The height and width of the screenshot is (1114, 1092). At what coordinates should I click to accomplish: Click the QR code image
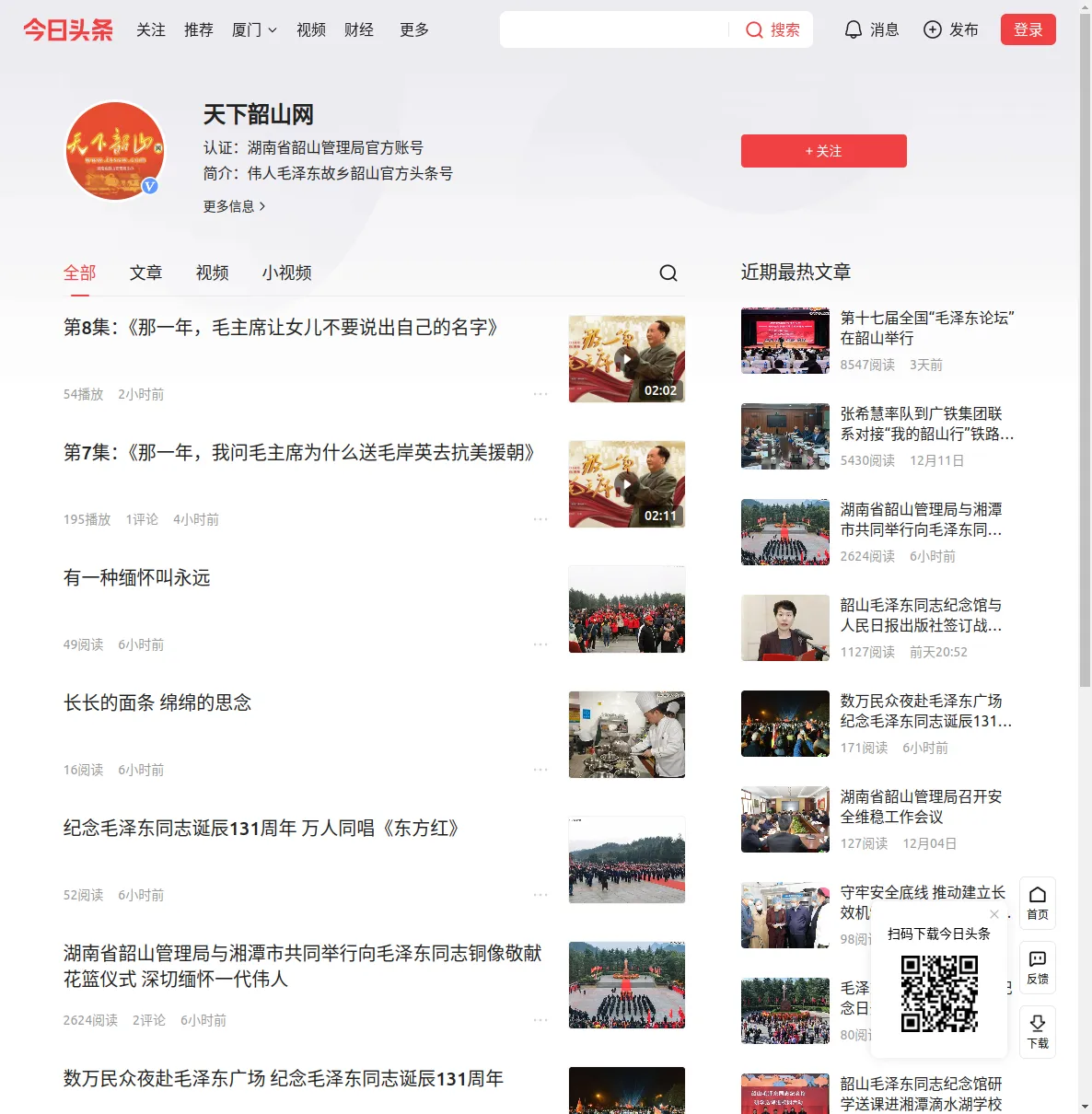939,993
